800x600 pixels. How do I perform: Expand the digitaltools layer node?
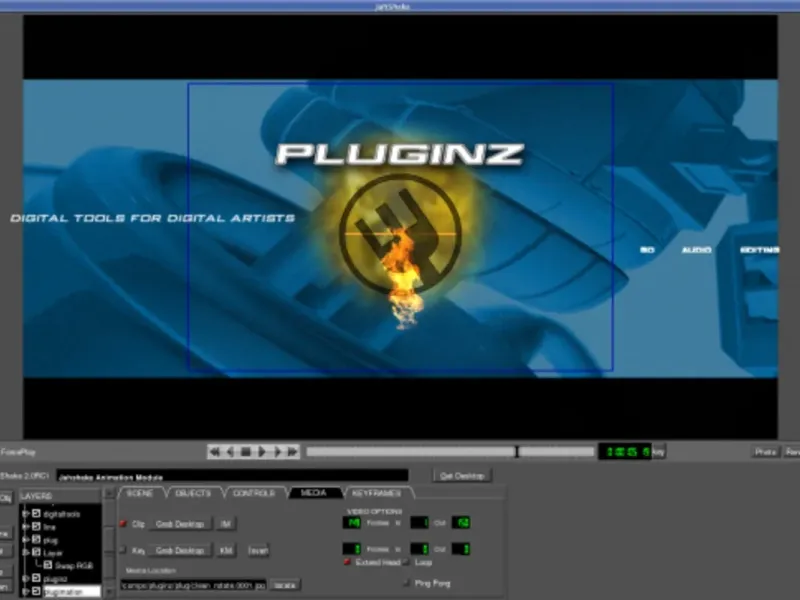pyautogui.click(x=26, y=513)
